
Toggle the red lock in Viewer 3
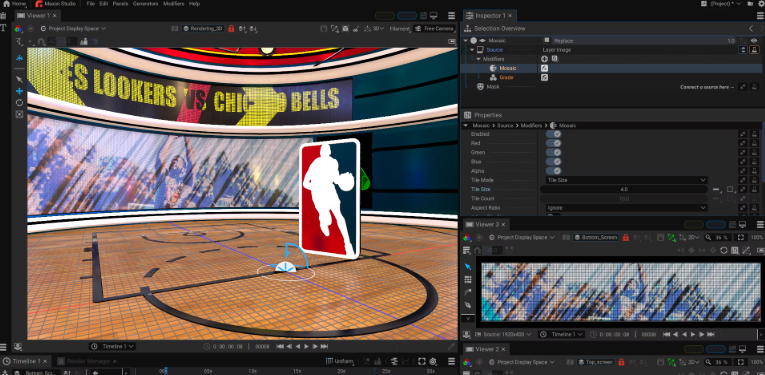pos(626,237)
